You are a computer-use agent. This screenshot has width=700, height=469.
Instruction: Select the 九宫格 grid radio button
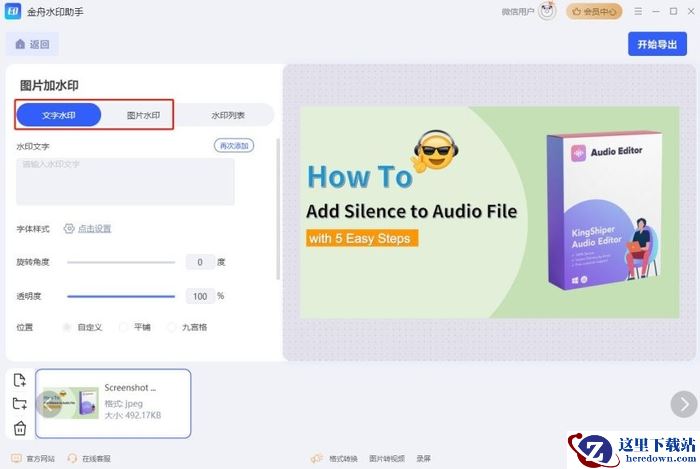tap(171, 327)
